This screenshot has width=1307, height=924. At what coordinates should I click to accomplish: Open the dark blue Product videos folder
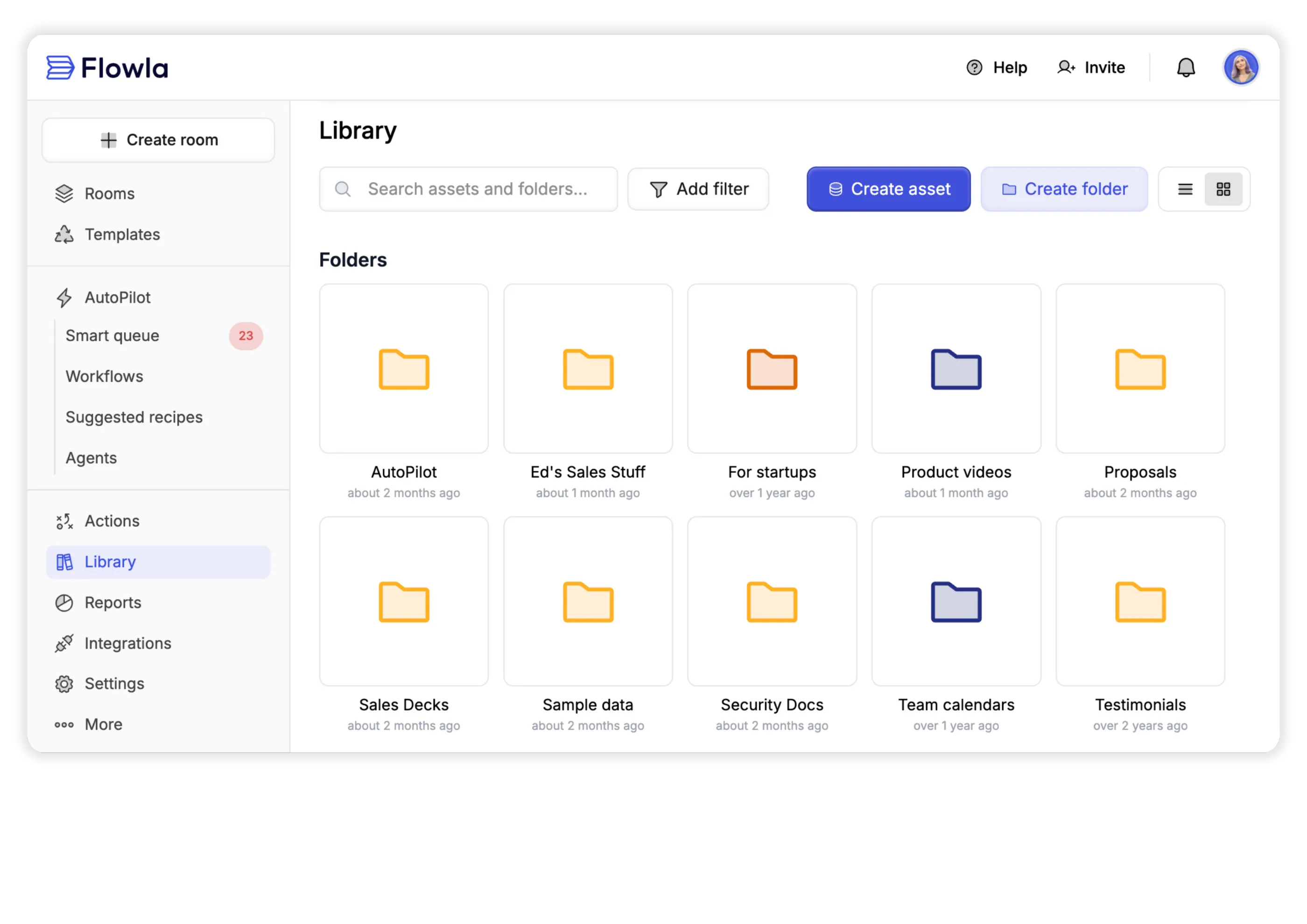(x=956, y=369)
